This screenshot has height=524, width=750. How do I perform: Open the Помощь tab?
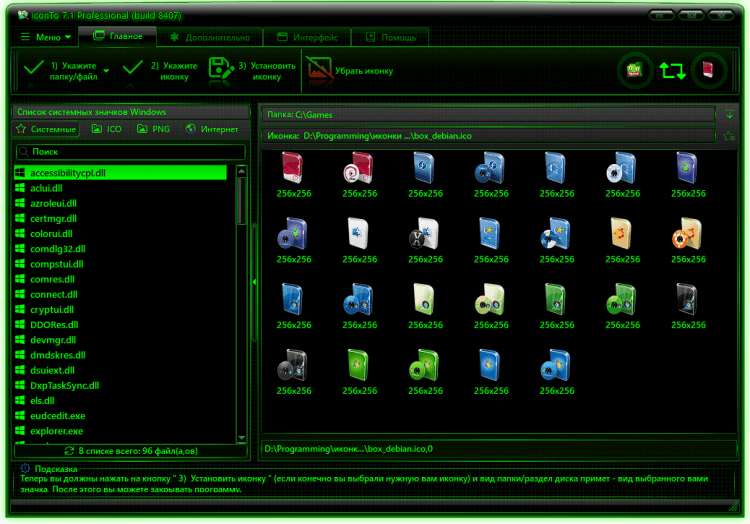click(x=390, y=37)
